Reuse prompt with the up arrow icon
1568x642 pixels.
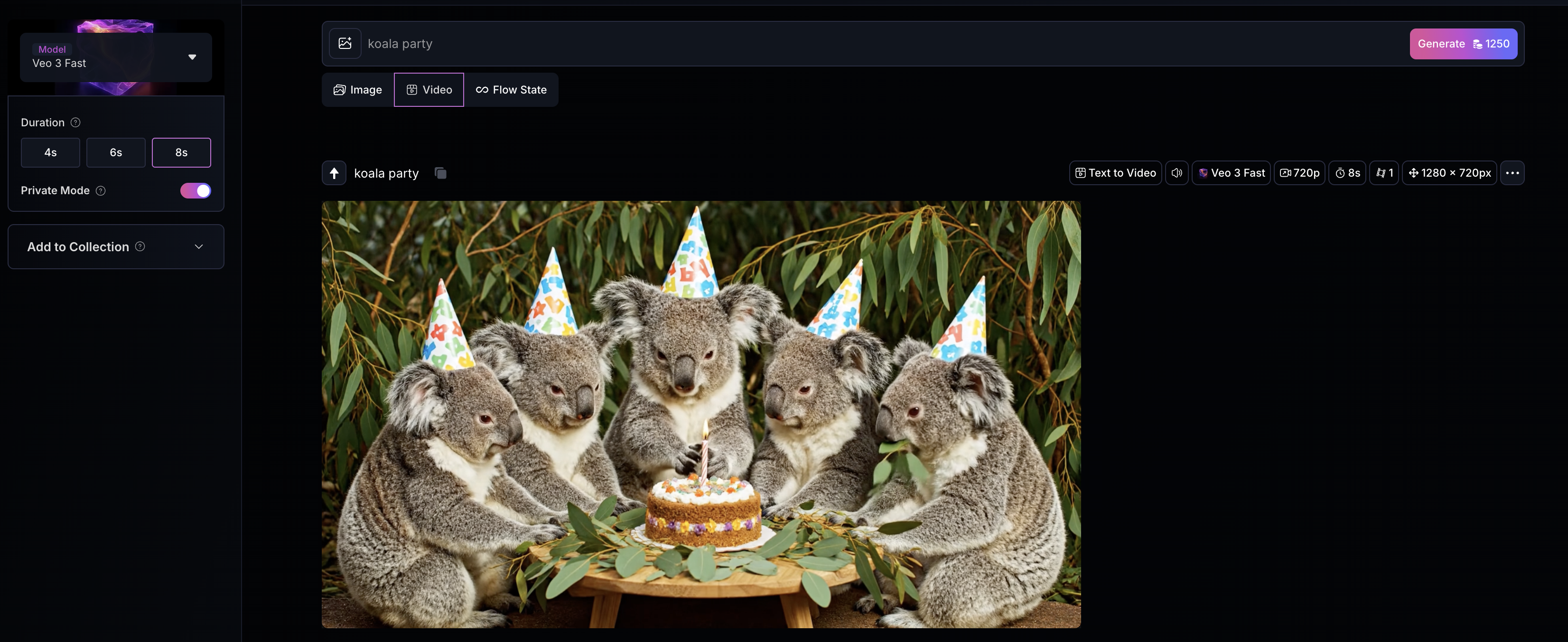(x=334, y=173)
